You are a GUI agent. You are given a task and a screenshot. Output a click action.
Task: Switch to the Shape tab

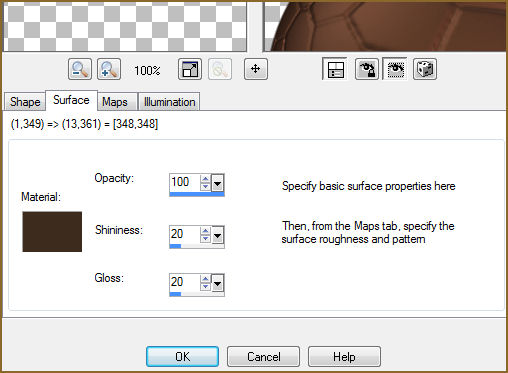[25, 102]
